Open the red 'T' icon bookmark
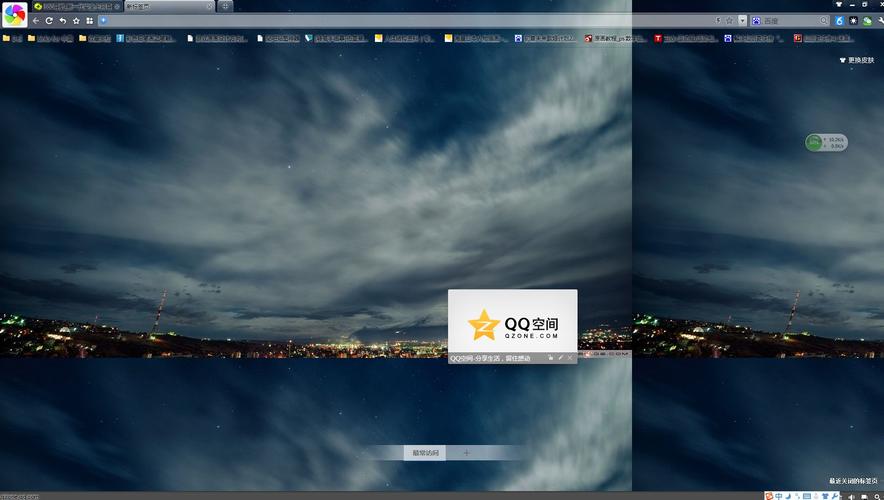Screen dimensions: 884x500 pyautogui.click(x=686, y=38)
